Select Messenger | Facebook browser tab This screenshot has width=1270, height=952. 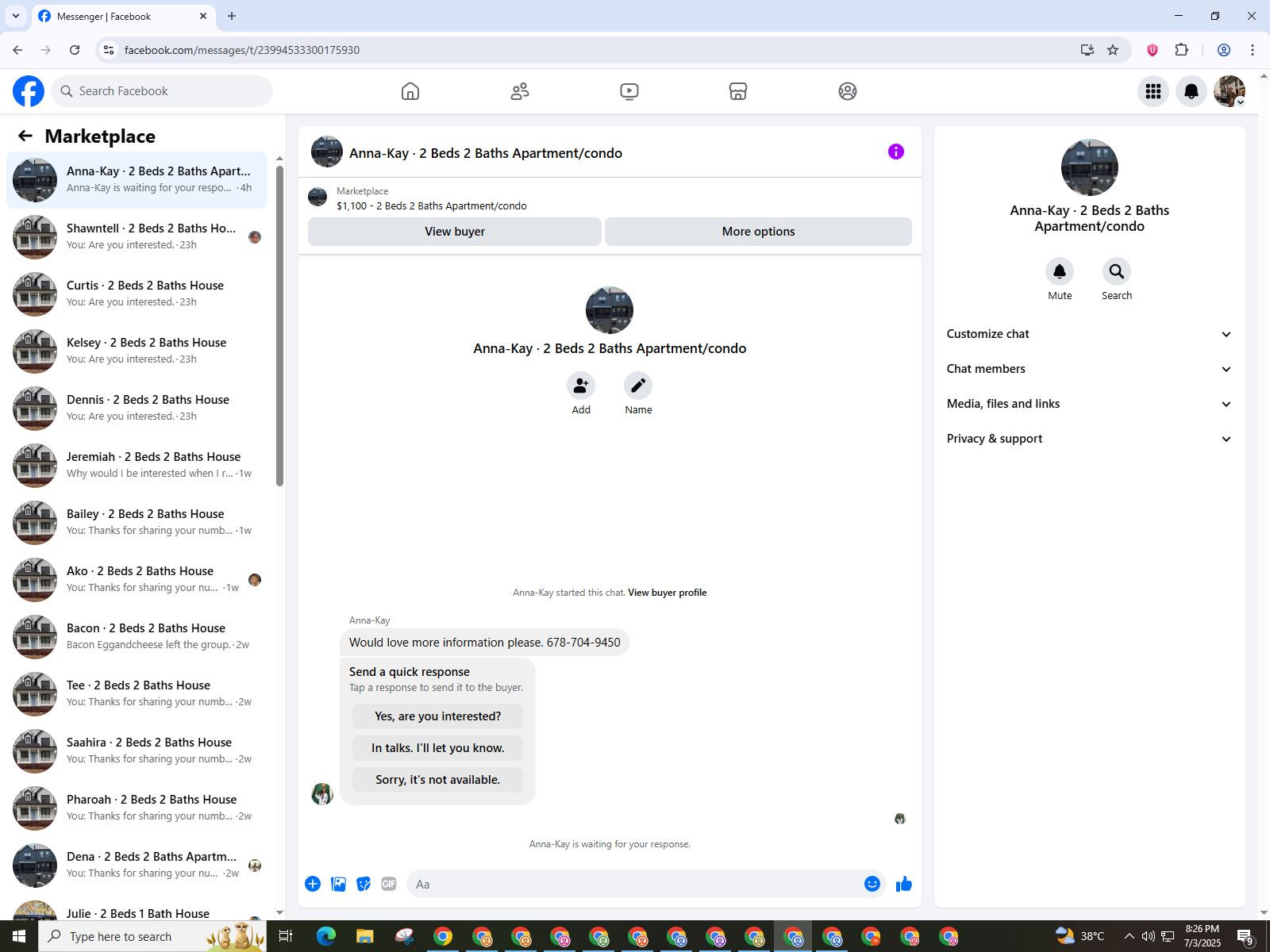click(x=122, y=16)
